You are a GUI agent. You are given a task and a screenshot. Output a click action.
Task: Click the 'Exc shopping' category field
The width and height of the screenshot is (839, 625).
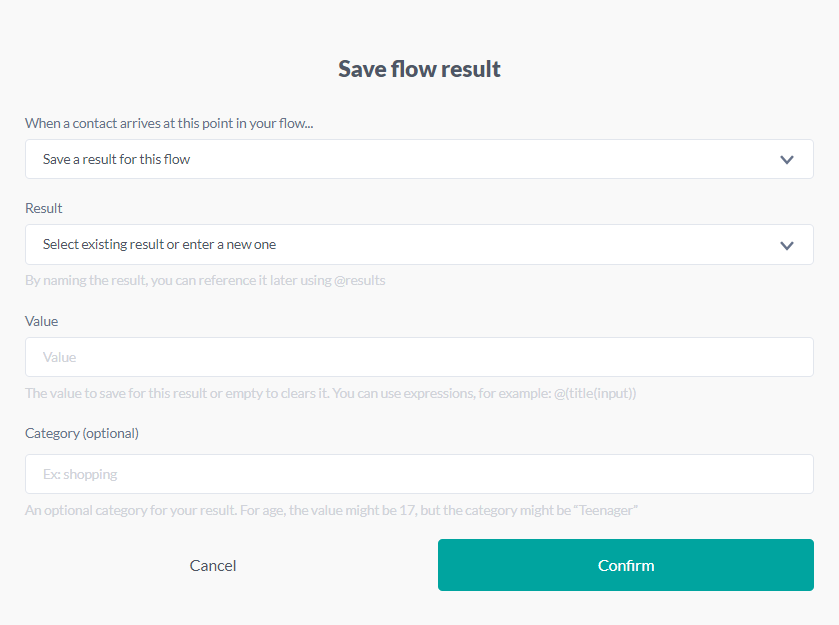click(419, 474)
